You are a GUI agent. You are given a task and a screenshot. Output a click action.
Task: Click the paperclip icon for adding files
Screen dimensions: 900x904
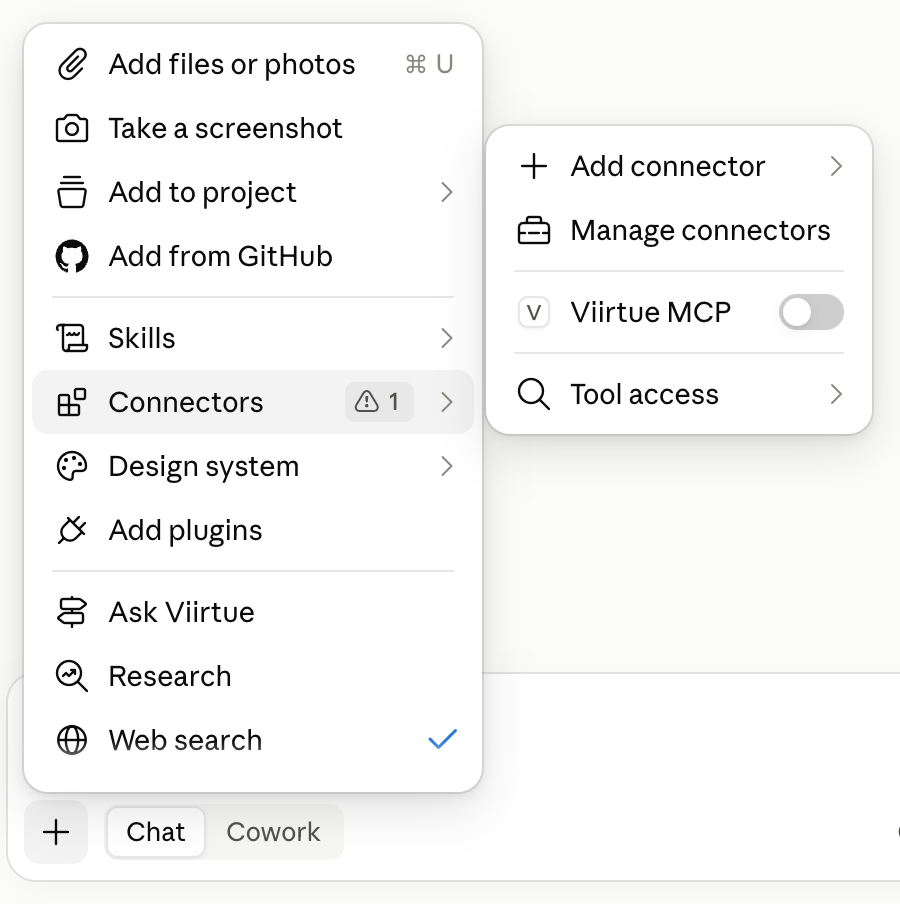click(72, 64)
